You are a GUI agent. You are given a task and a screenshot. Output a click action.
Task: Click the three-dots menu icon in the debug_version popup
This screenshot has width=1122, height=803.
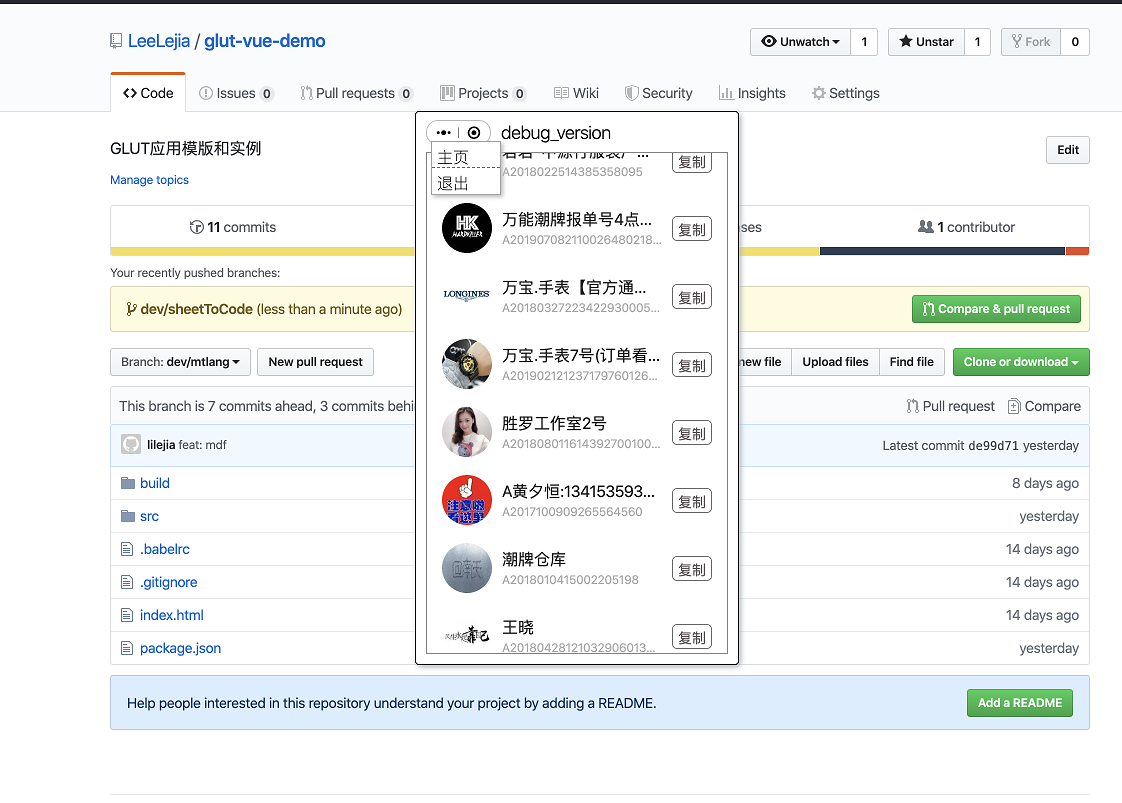(443, 132)
